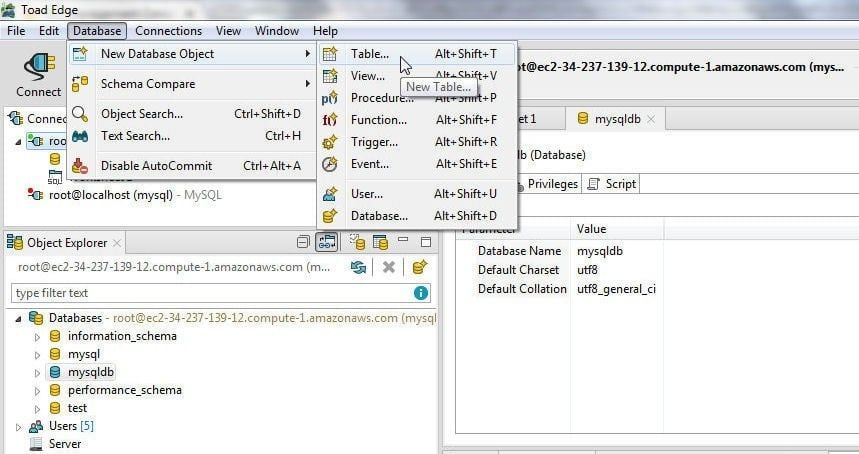
Task: Collapse the Databases tree node
Action: (x=19, y=319)
